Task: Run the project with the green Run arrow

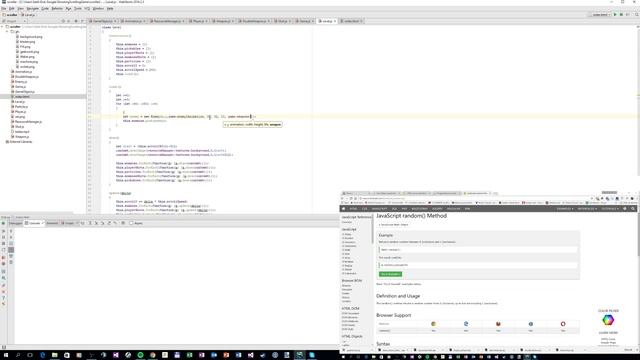Action: click(615, 15)
